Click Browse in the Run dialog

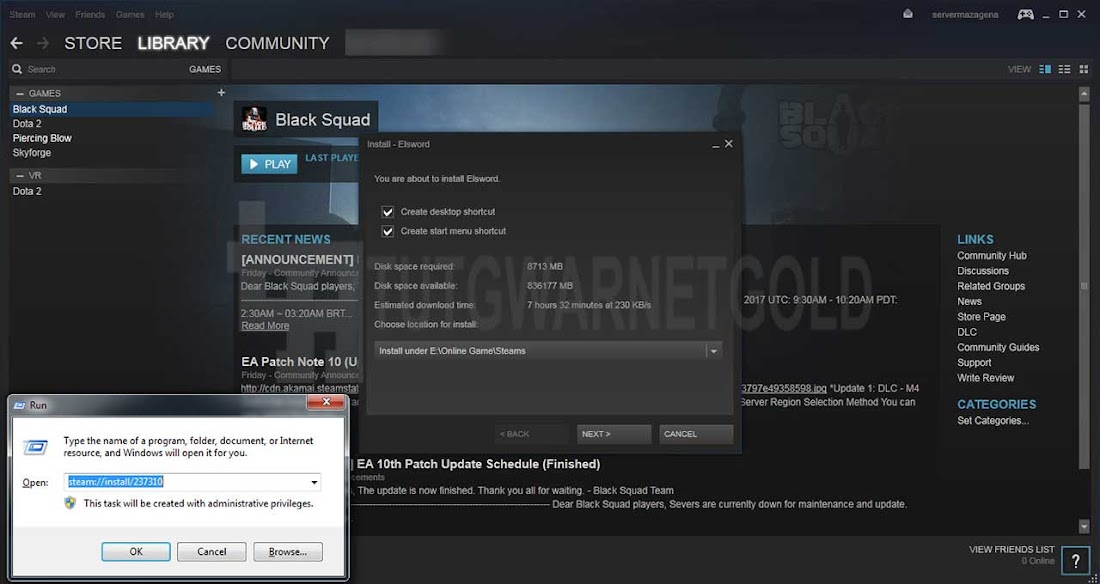tap(288, 552)
